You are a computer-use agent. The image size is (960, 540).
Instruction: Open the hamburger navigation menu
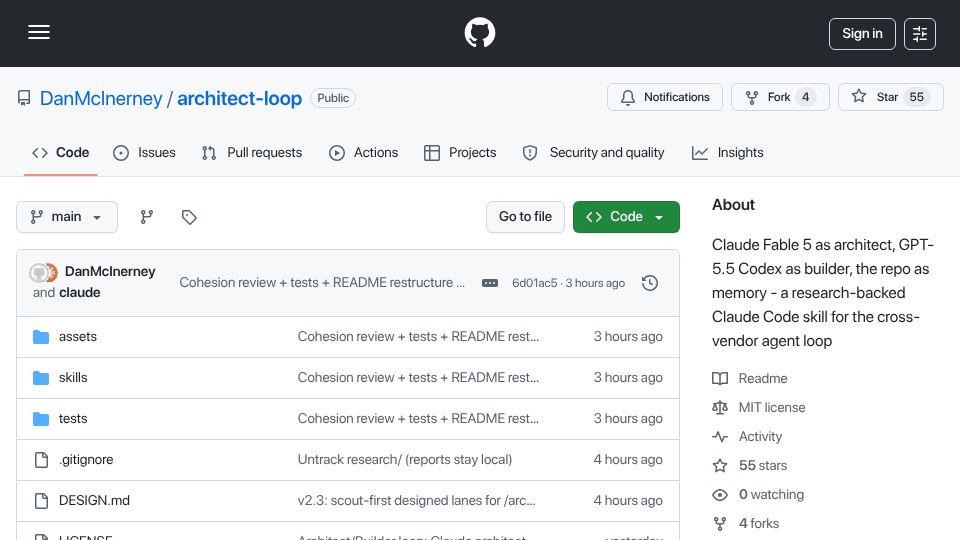point(39,32)
